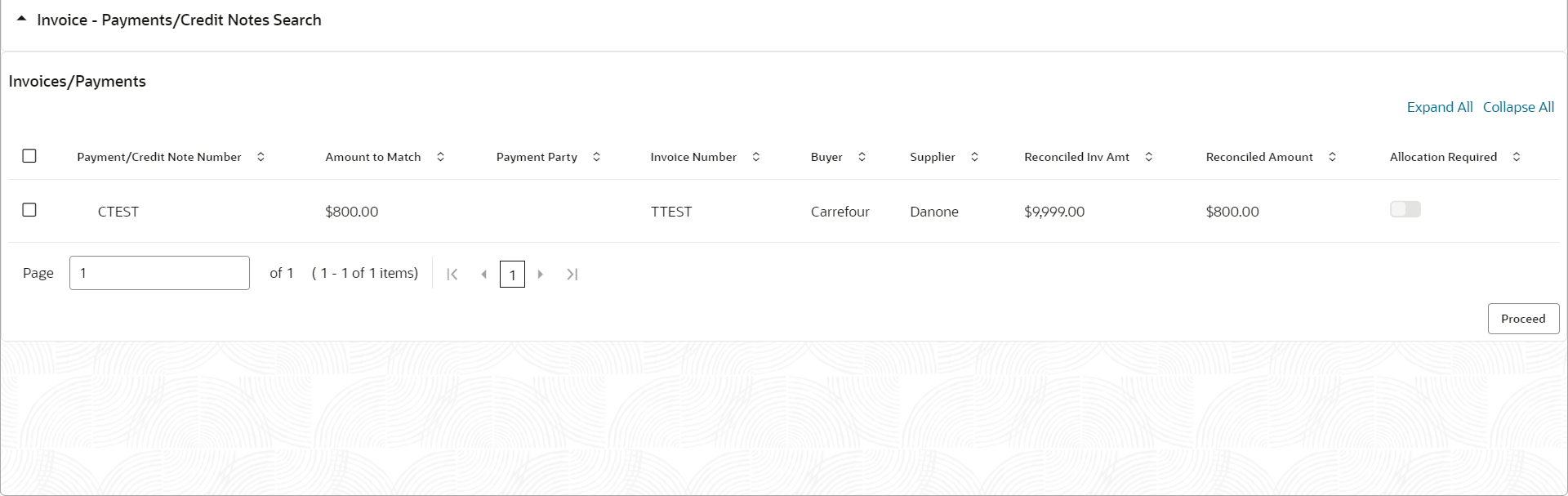
Task: Go to the last page
Action: coord(572,275)
